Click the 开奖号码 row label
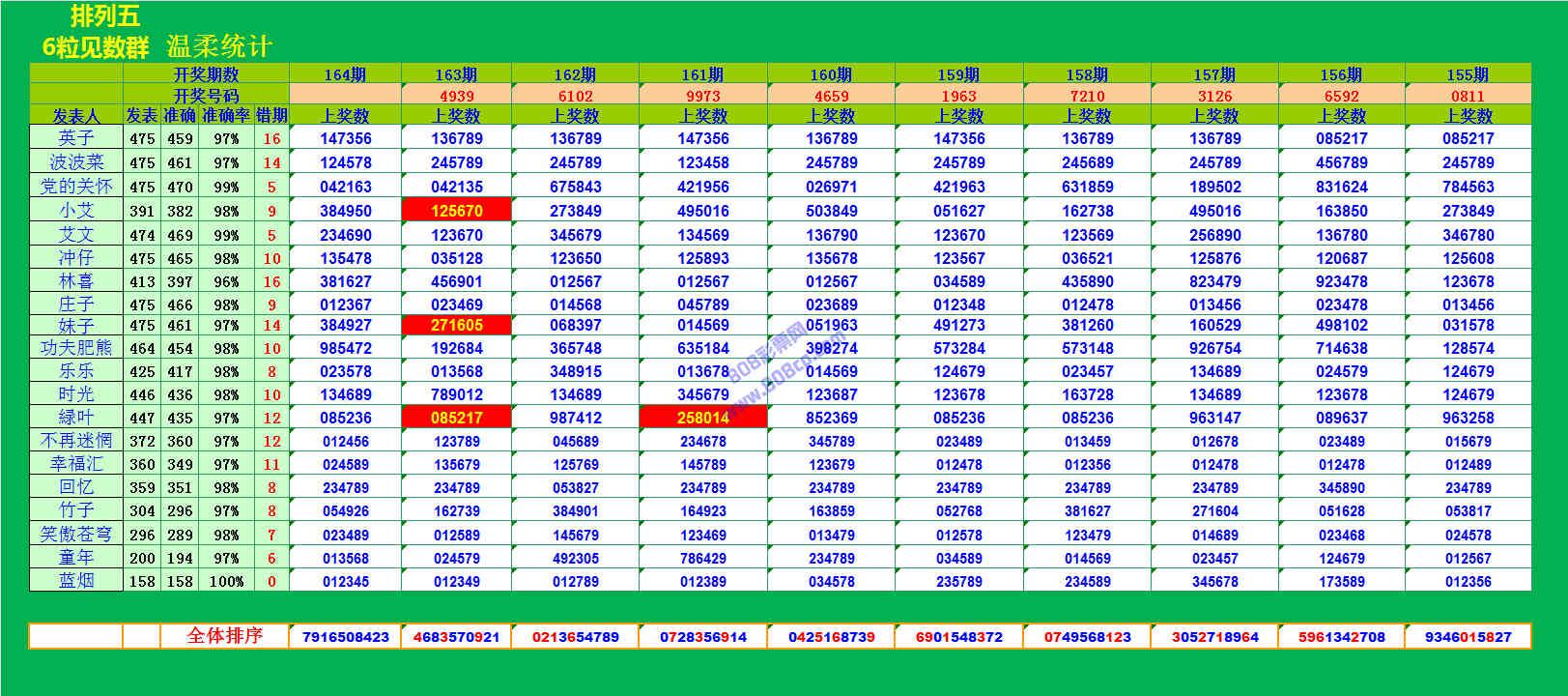 click(x=206, y=96)
